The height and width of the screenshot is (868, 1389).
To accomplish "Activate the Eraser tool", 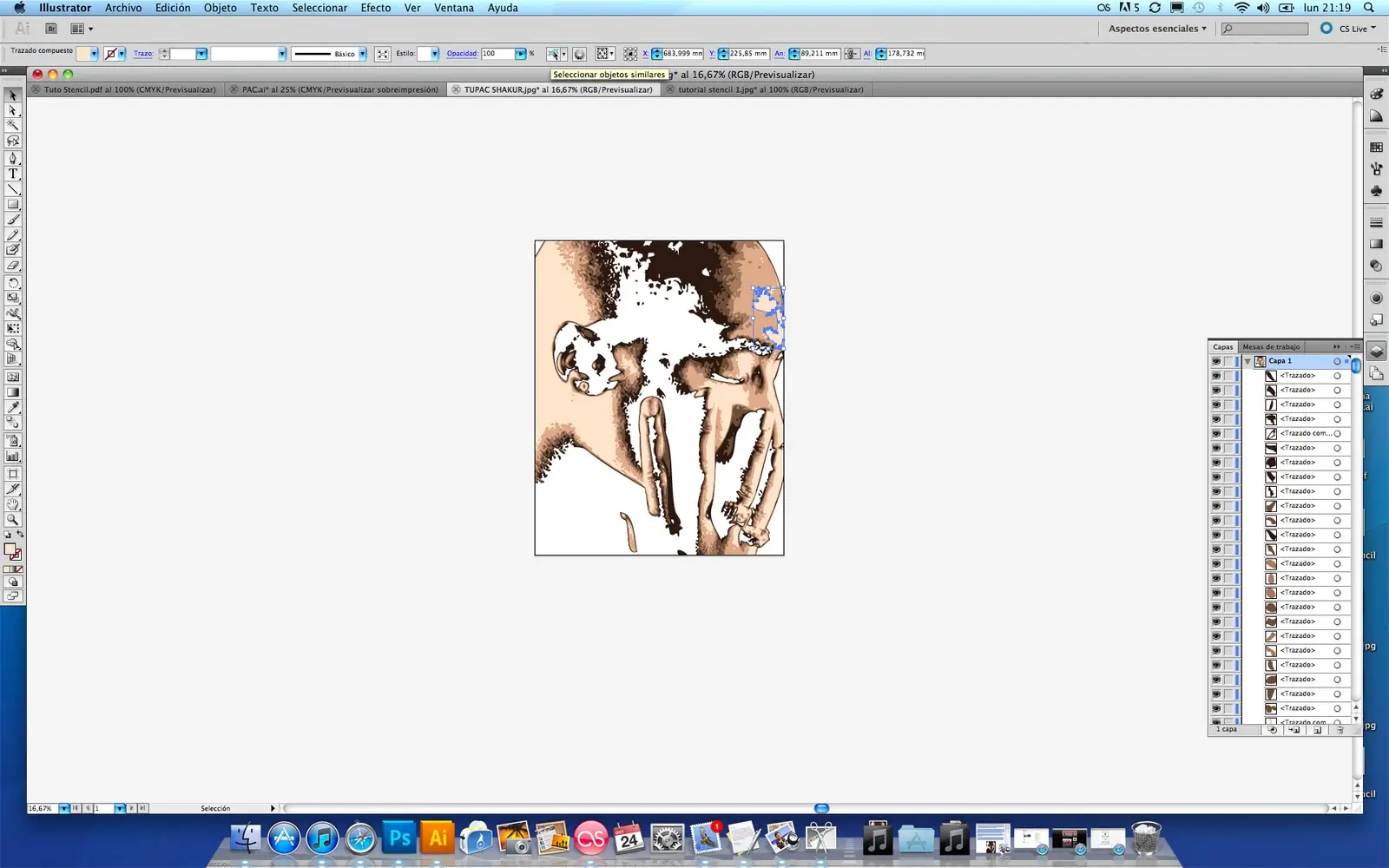I will tap(13, 266).
